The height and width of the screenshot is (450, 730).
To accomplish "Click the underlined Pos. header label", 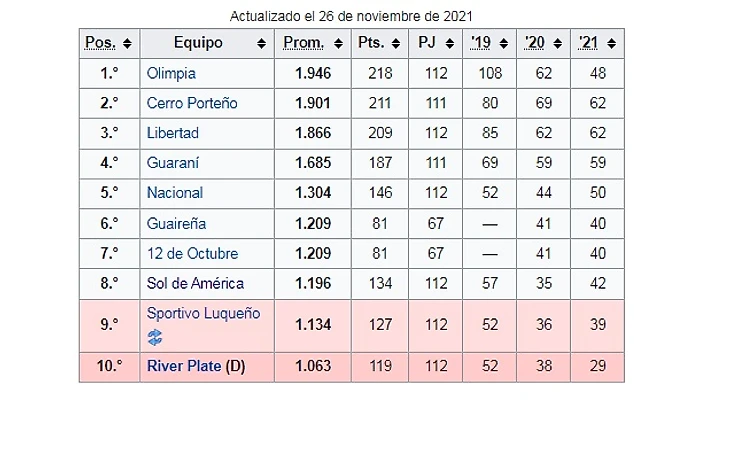I will (100, 44).
